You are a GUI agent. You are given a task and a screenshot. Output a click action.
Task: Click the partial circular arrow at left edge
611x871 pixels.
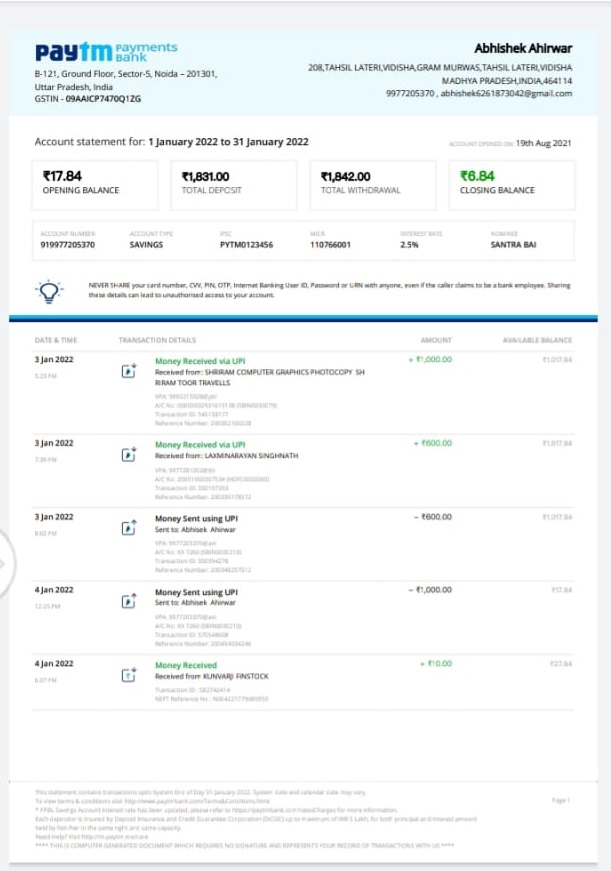pyautogui.click(x=7, y=564)
